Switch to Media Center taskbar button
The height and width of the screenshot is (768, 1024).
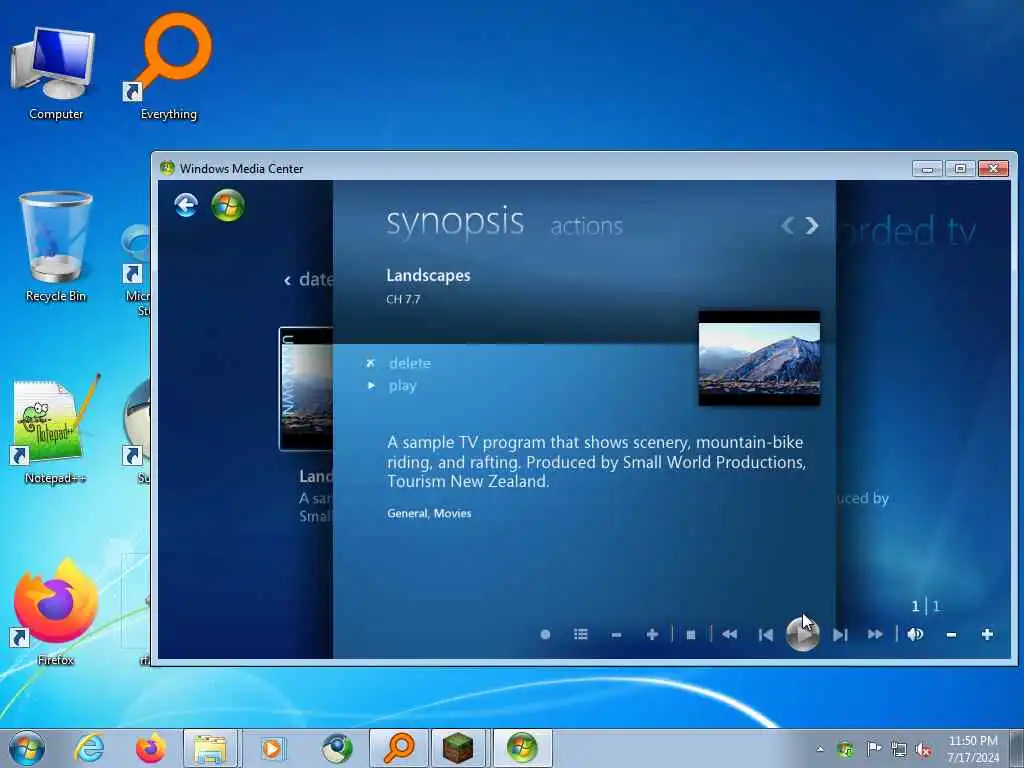coord(522,748)
